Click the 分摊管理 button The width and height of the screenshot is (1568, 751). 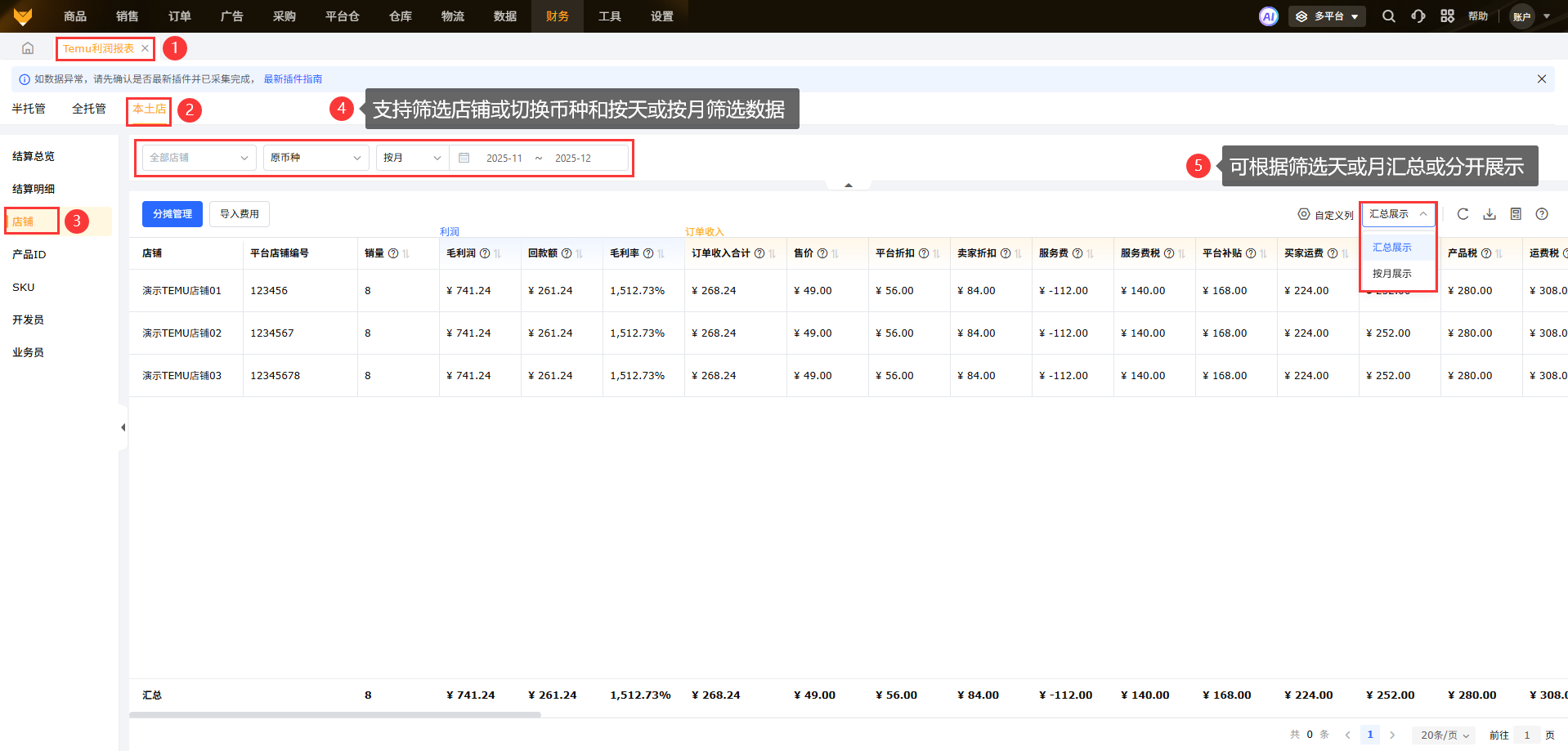pyautogui.click(x=172, y=214)
